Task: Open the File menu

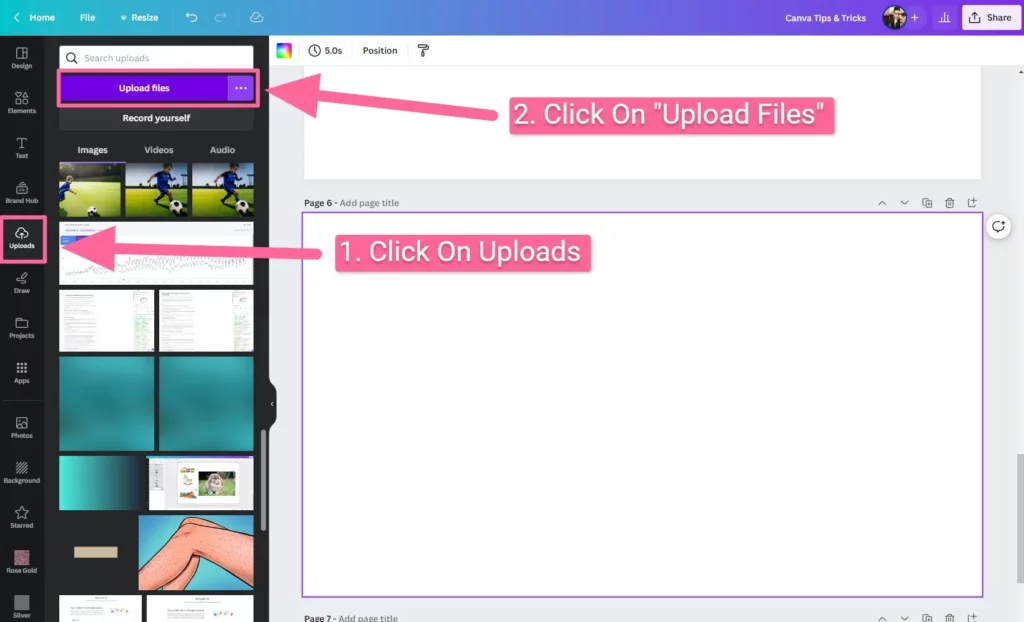Action: pos(87,18)
